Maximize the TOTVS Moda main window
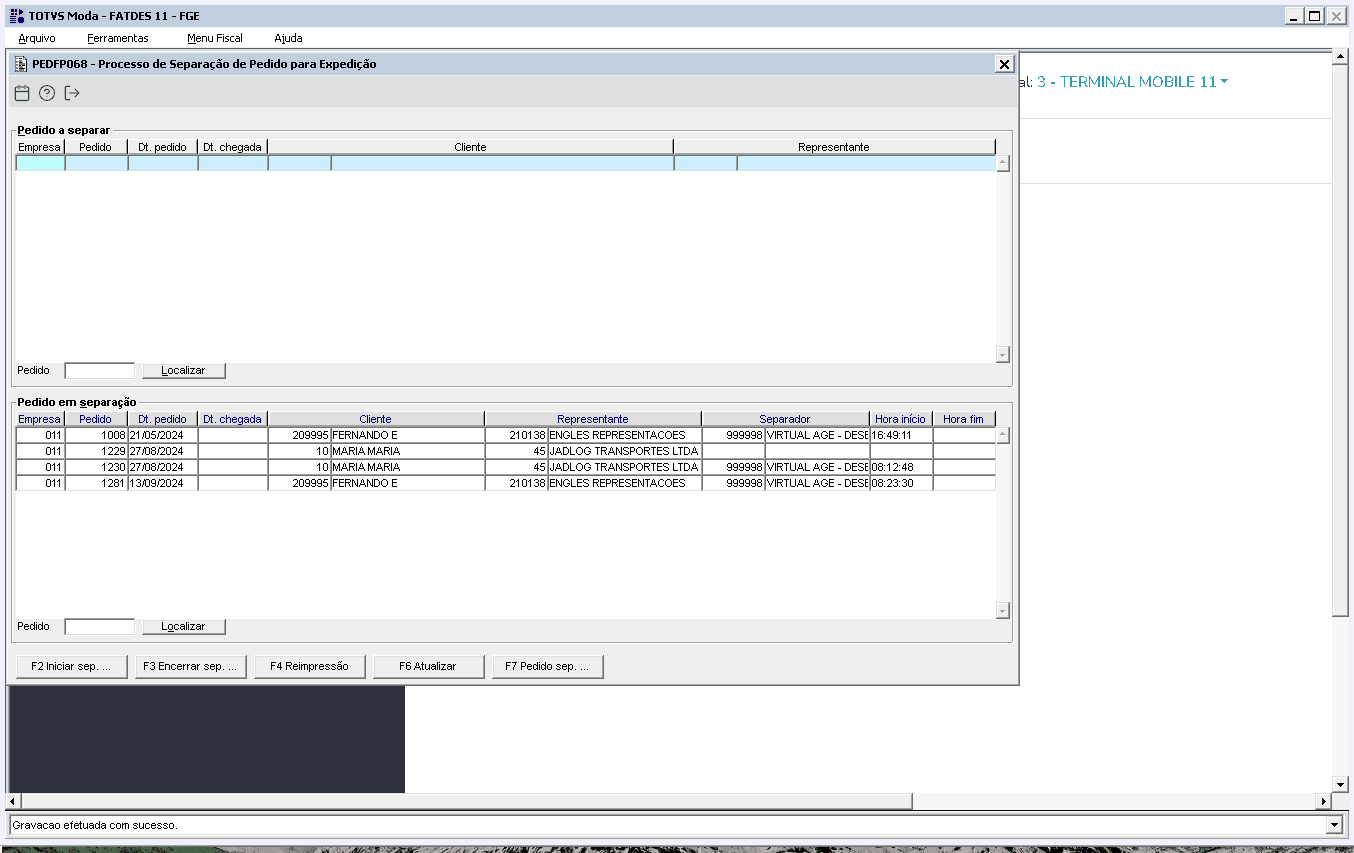1354x853 pixels. pos(1315,16)
